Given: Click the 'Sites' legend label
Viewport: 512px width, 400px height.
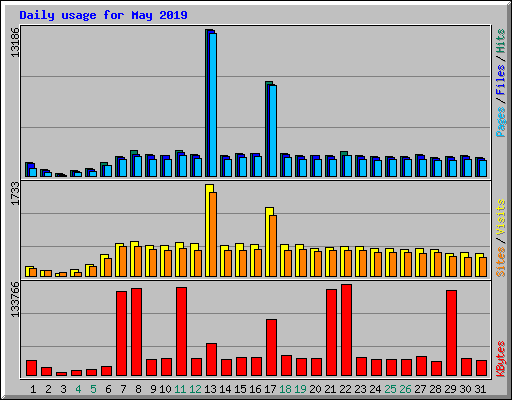Looking at the screenshot, I should click(x=501, y=262).
